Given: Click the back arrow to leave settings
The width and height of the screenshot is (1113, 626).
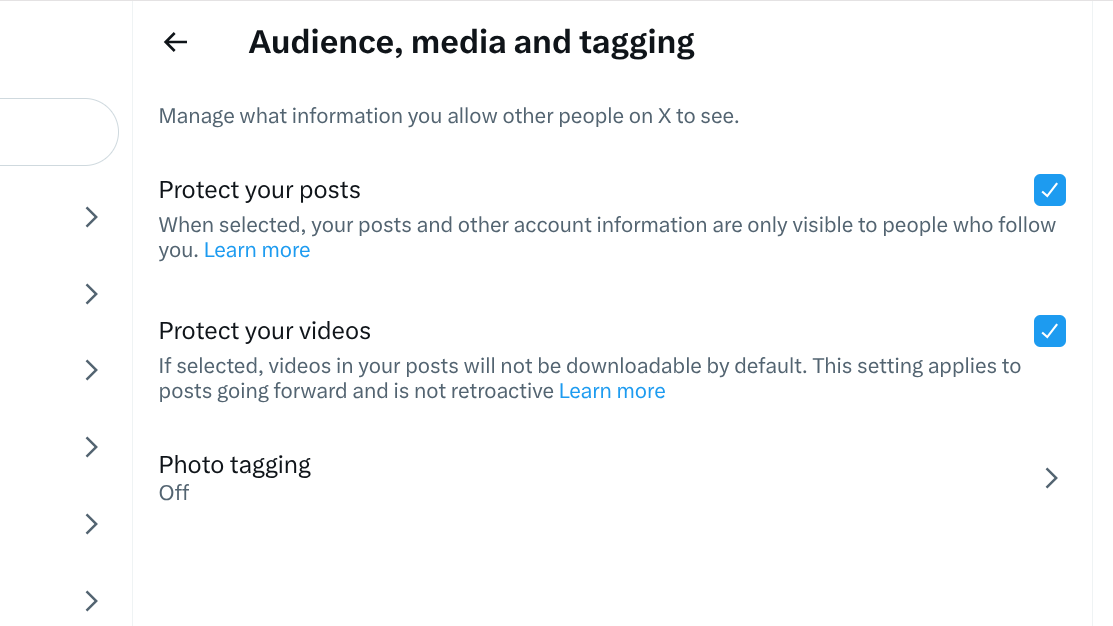Looking at the screenshot, I should coord(174,42).
